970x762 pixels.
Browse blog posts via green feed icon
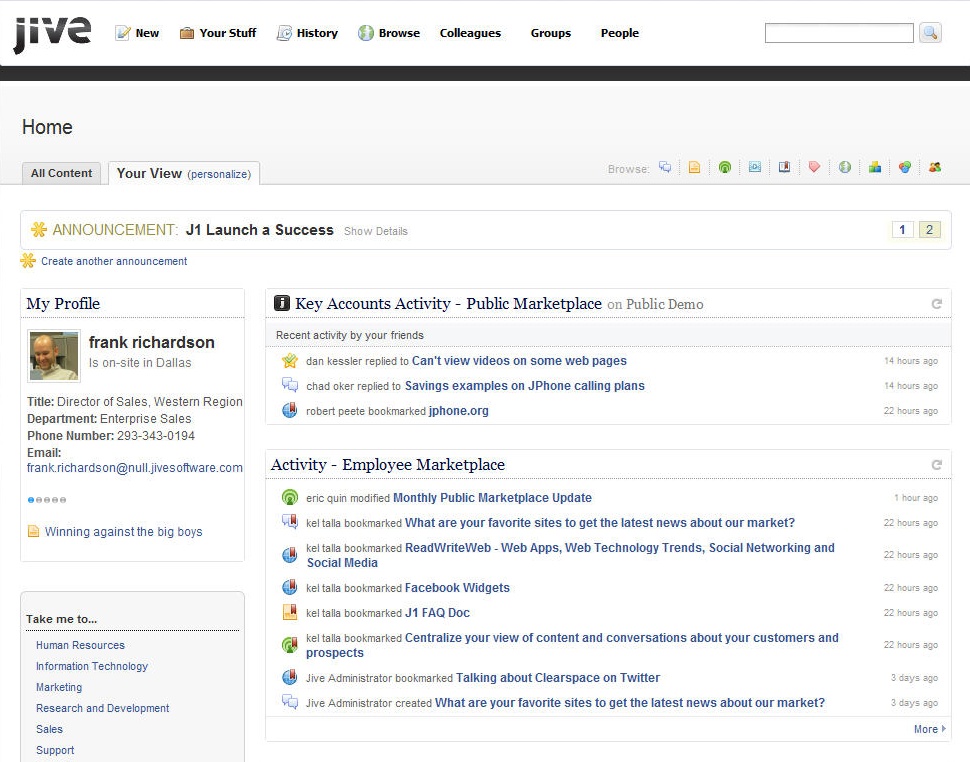tap(724, 168)
